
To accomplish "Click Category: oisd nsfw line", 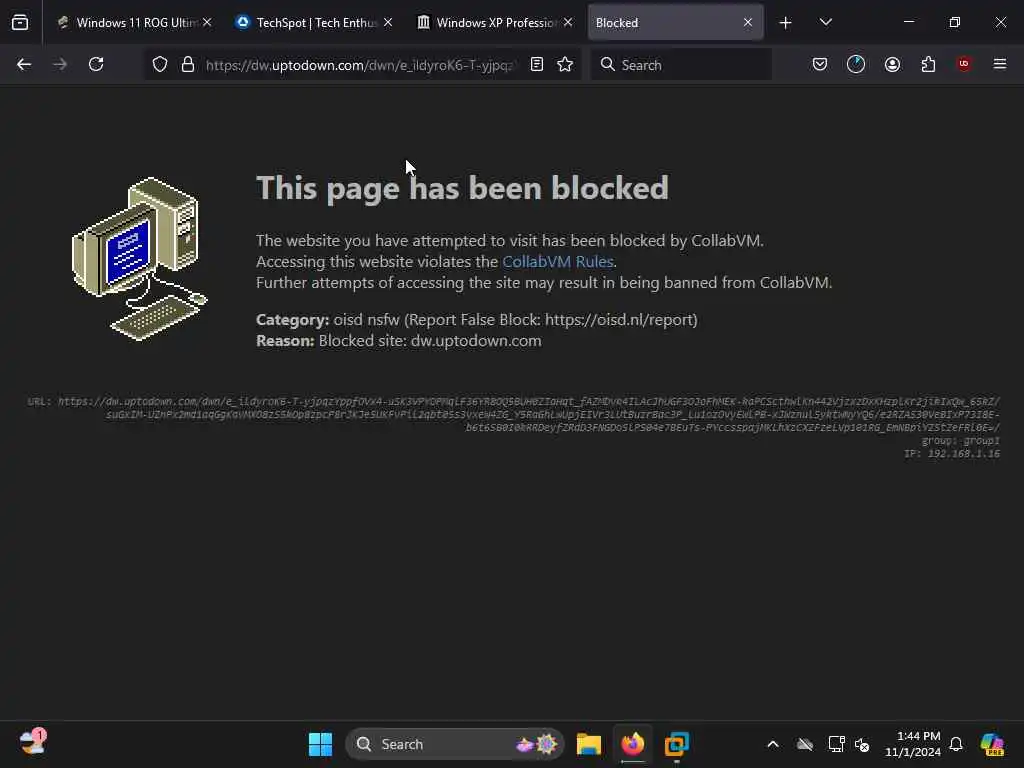I will point(477,319).
